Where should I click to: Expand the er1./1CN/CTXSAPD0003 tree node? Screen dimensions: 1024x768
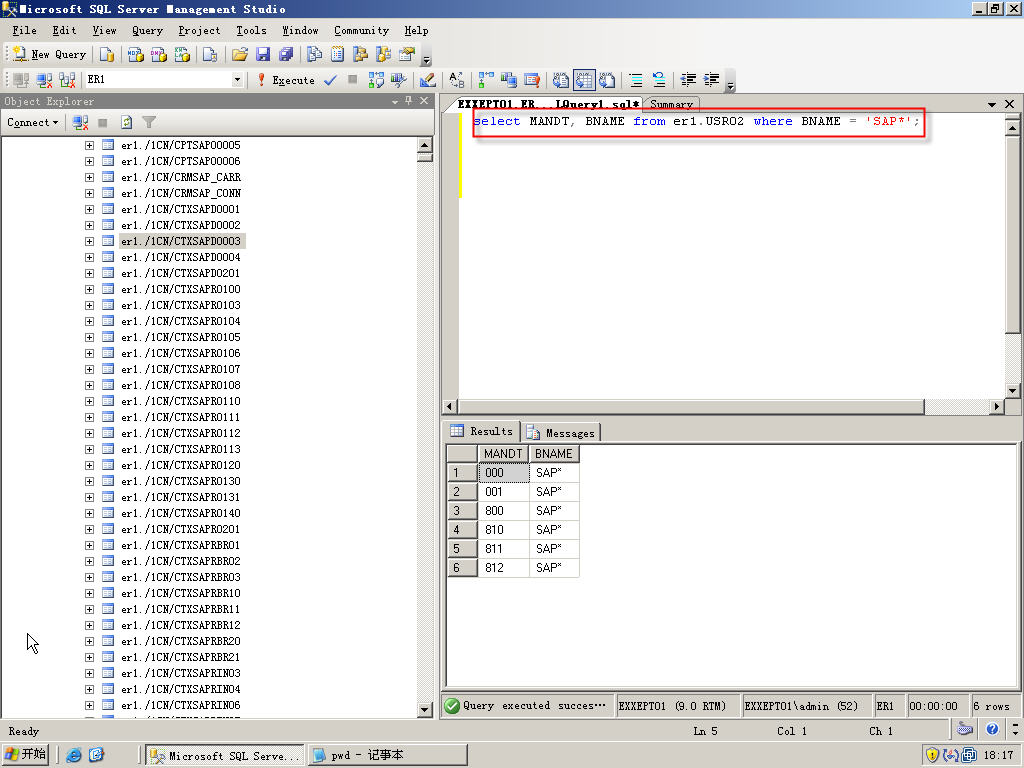click(x=89, y=241)
